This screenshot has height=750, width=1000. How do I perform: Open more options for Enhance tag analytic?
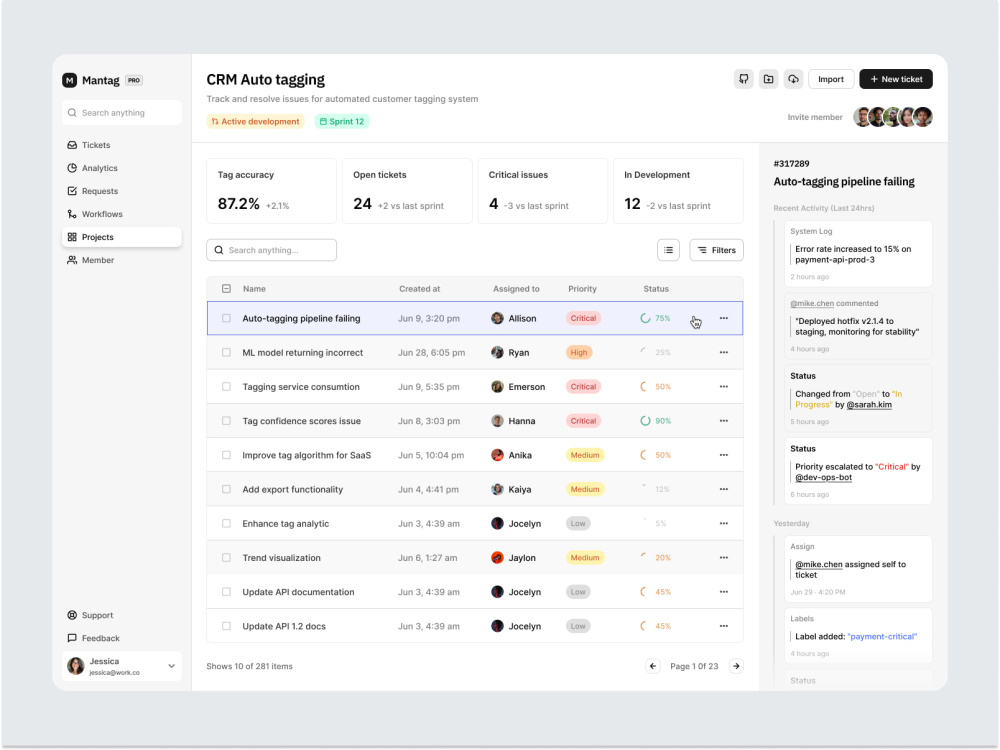coord(724,524)
